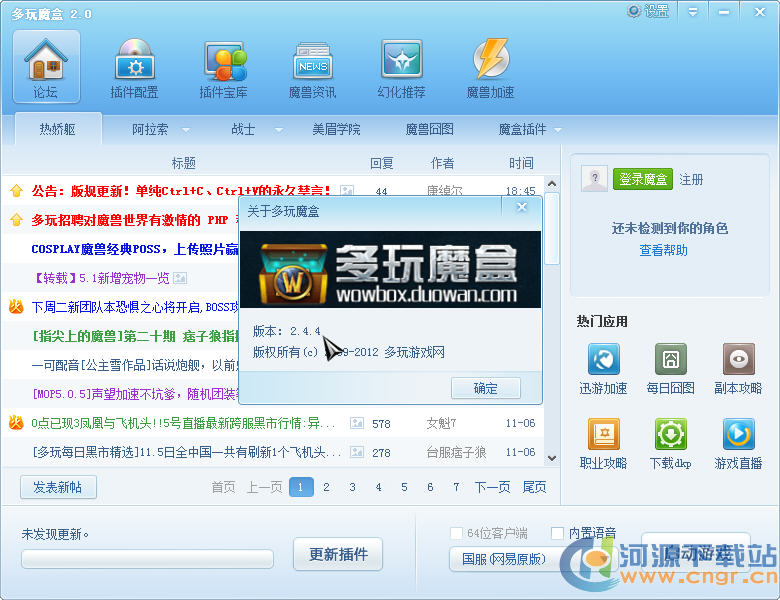
Task: Click image icon on 多玩每日黑市精选 row
Action: click(x=357, y=452)
